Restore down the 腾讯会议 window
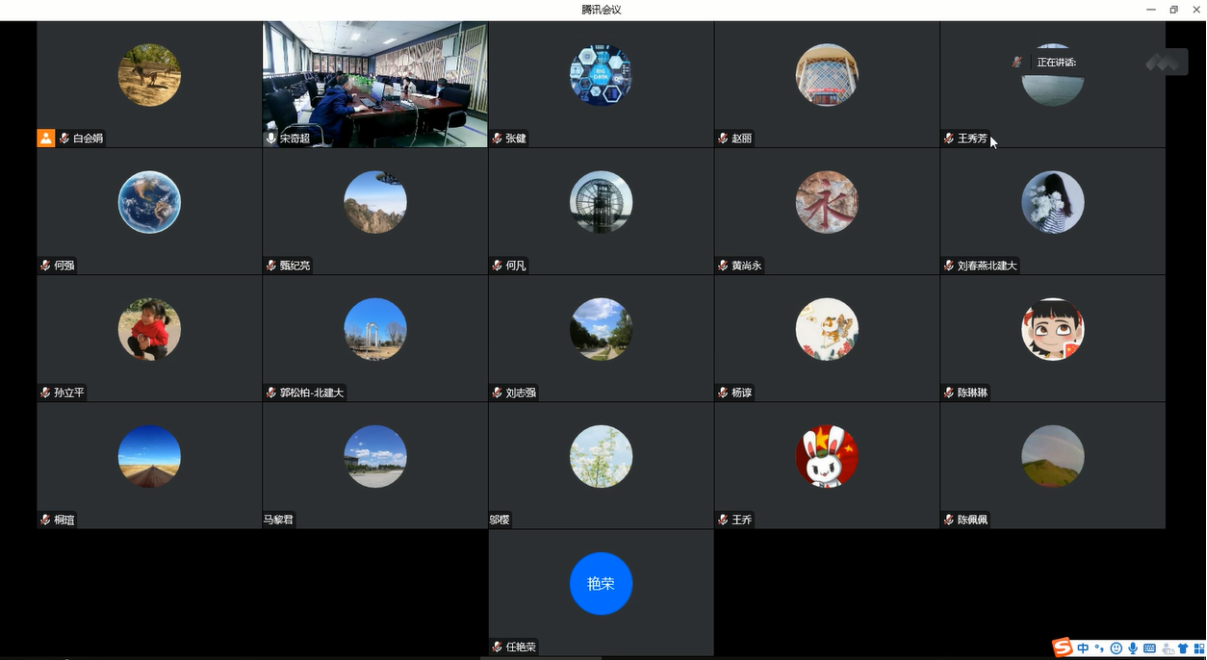Viewport: 1207px width, 660px height. [x=1174, y=9]
